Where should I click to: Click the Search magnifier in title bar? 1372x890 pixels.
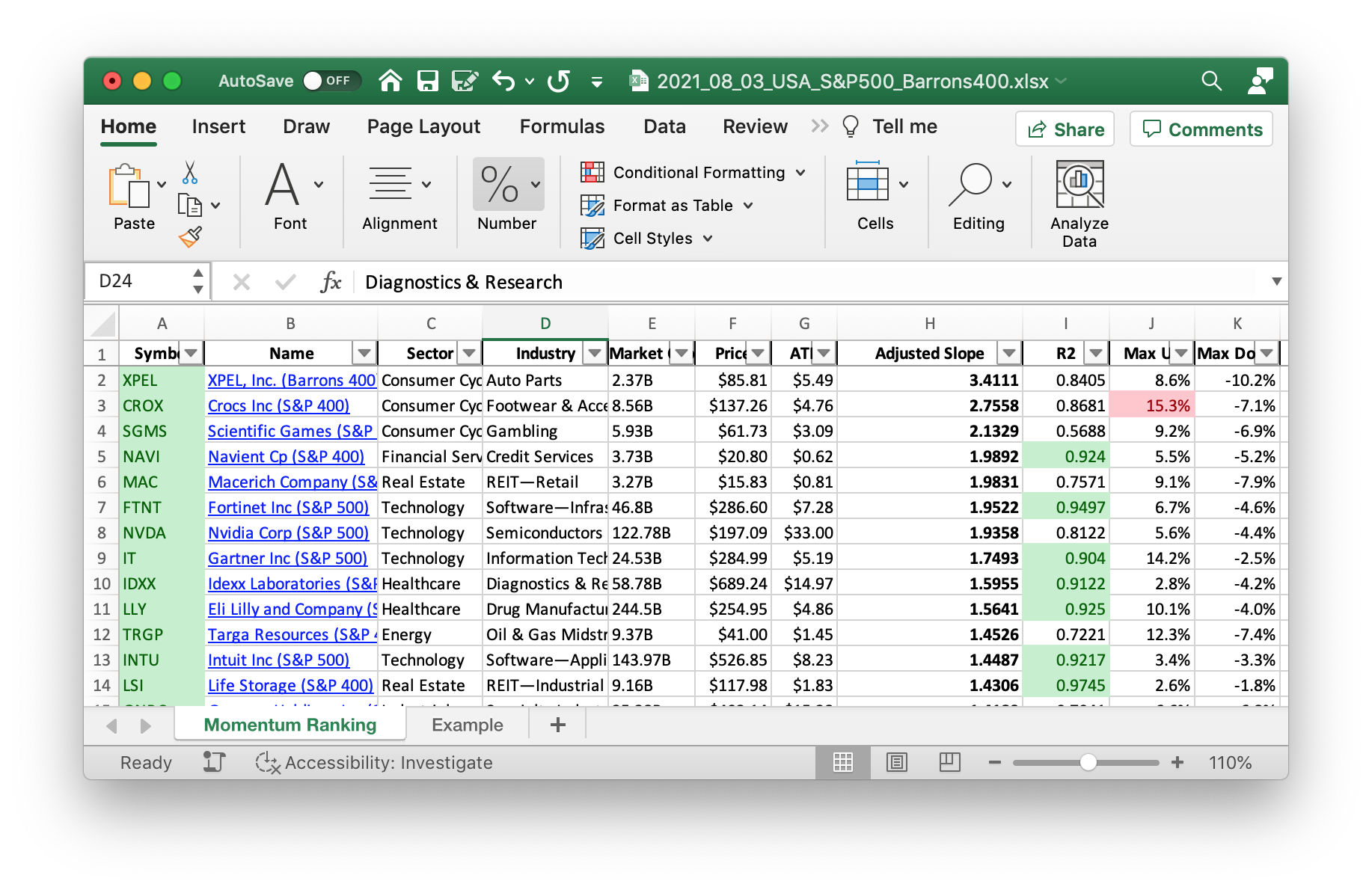1211,81
